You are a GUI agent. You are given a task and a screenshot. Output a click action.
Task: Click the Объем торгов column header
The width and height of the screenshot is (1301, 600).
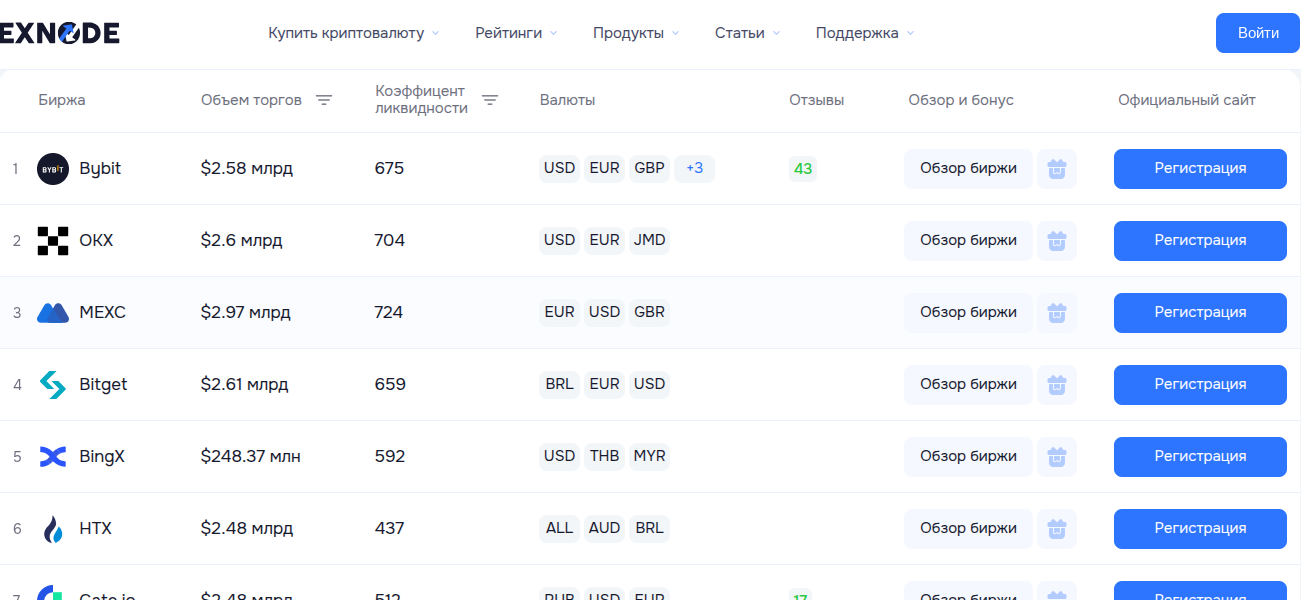click(251, 100)
